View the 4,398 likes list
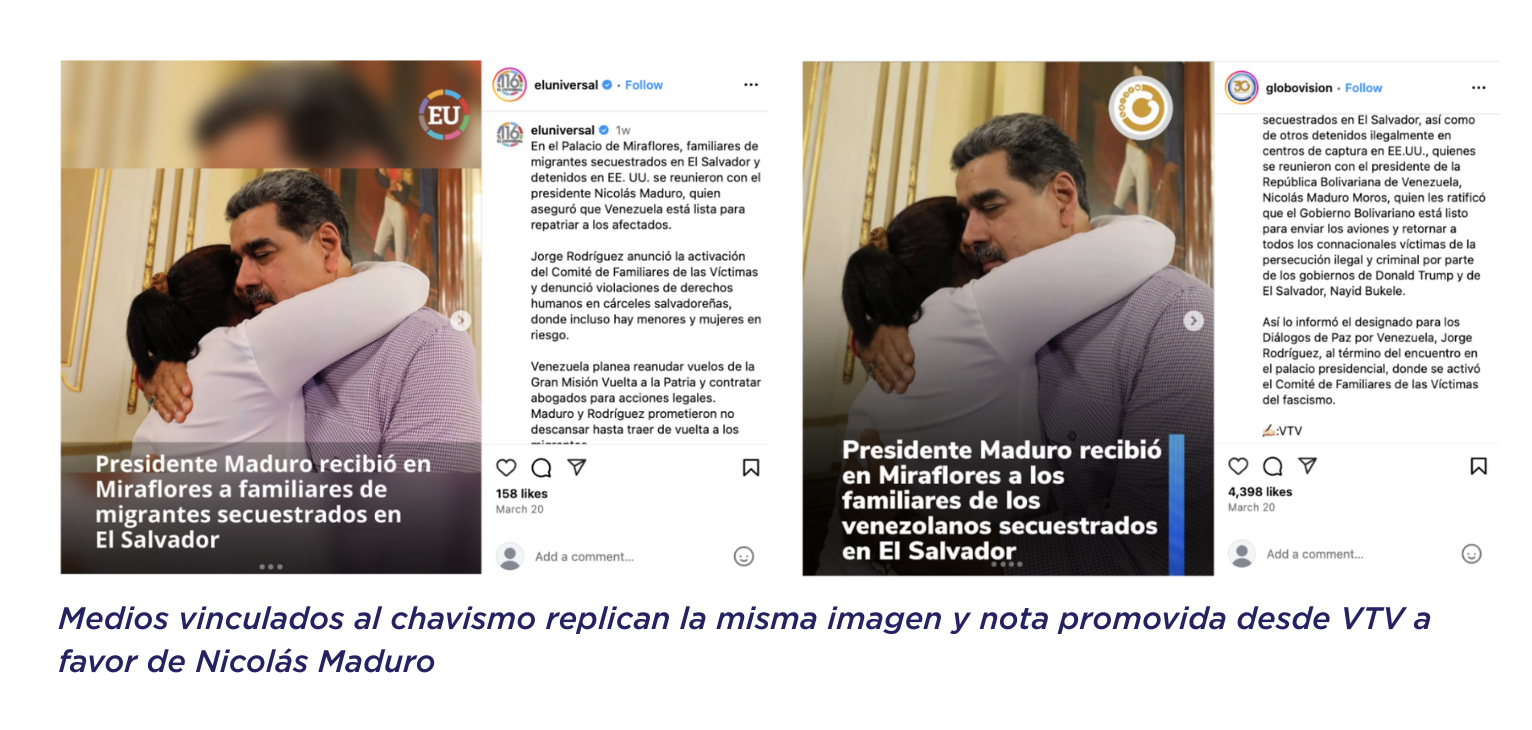This screenshot has width=1532, height=730. 1260,491
